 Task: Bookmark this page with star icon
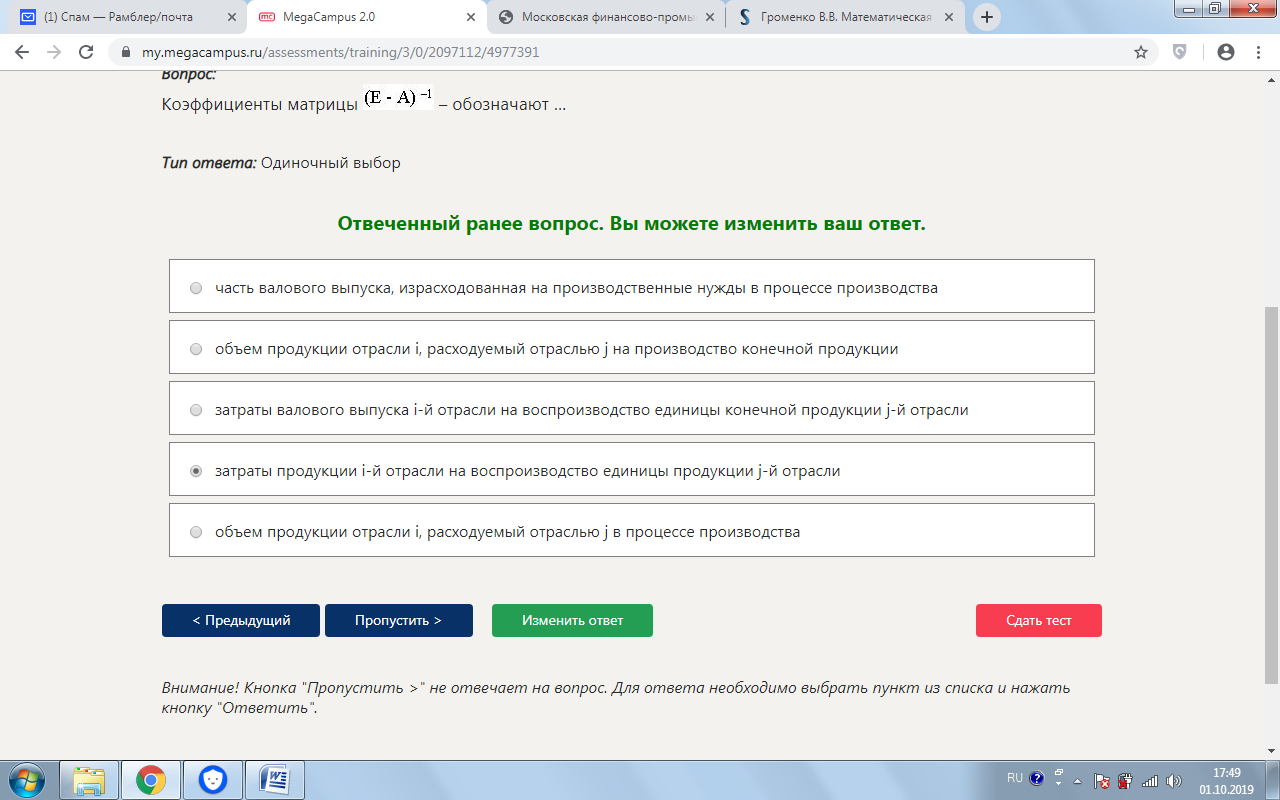tap(1141, 52)
